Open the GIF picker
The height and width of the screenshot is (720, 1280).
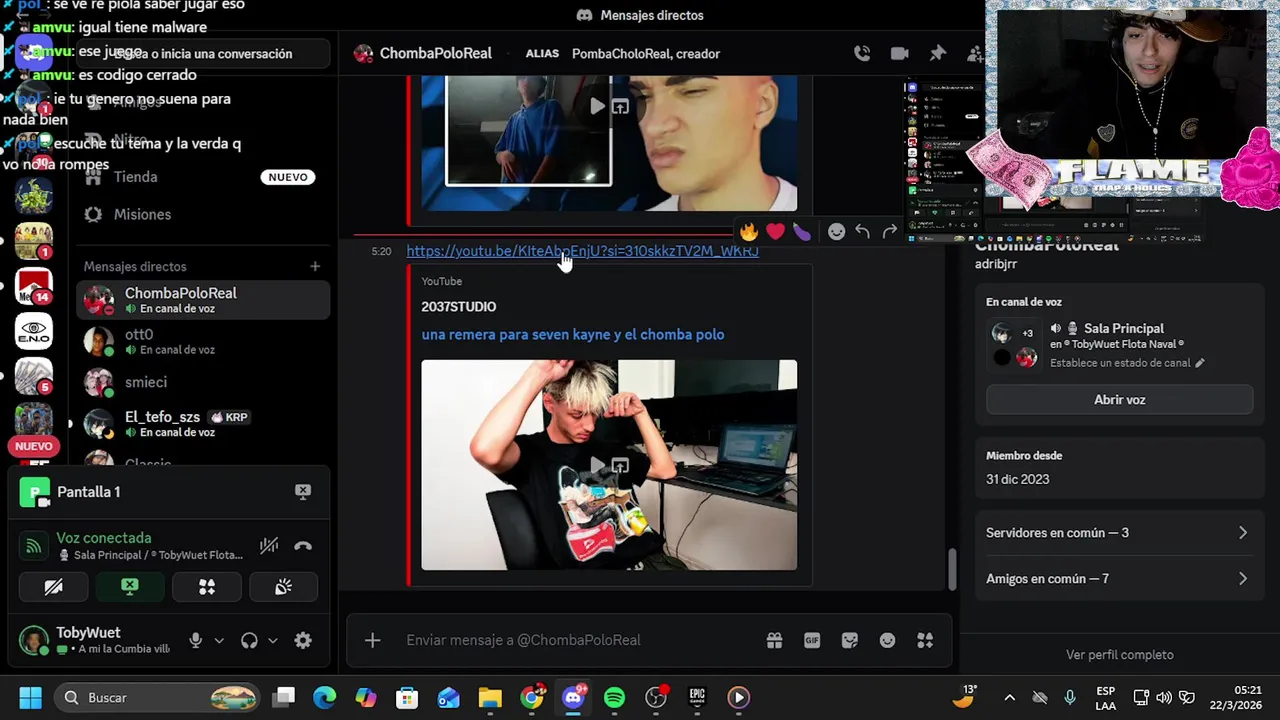812,640
